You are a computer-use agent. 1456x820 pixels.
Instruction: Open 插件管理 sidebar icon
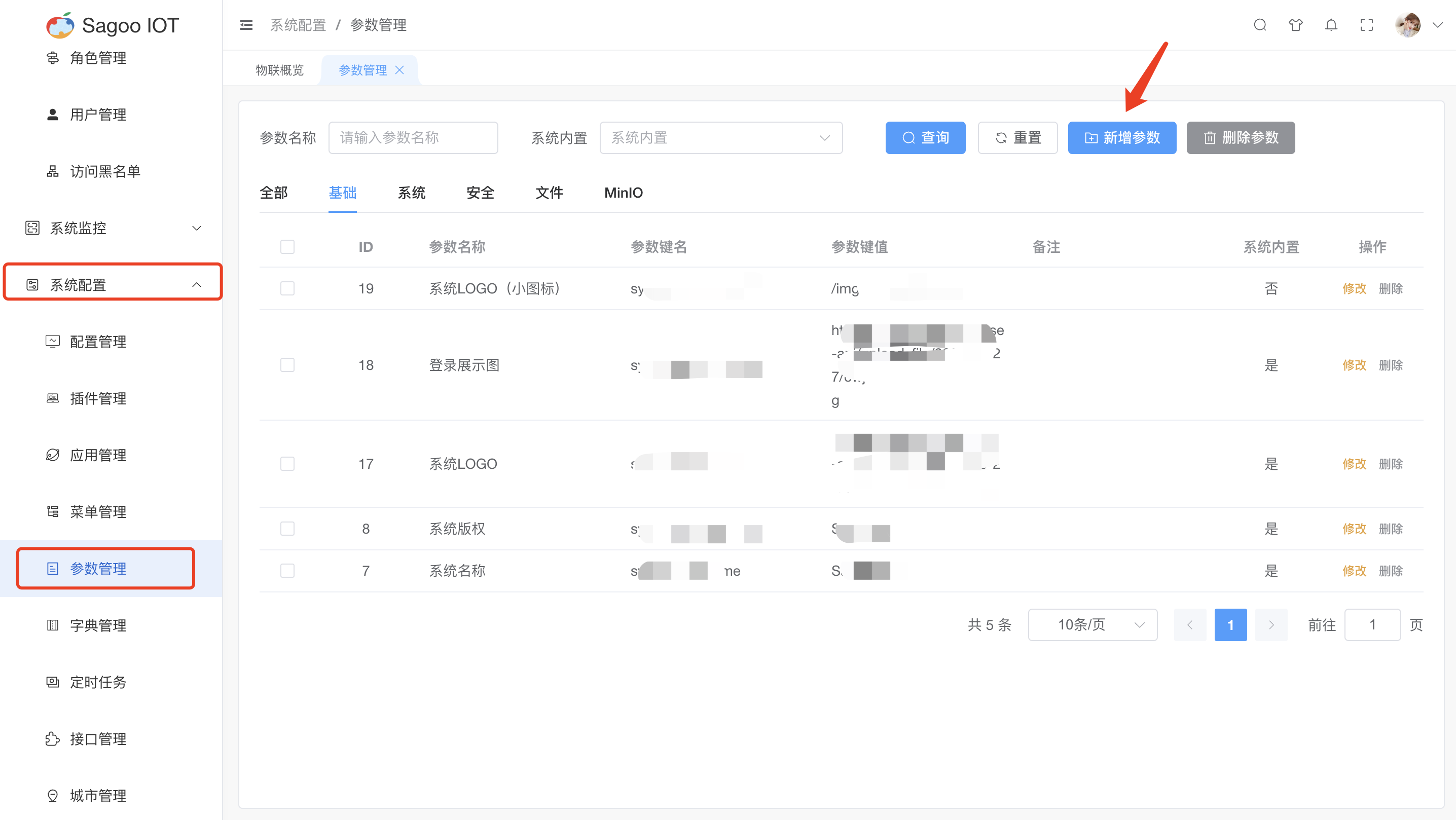(53, 398)
